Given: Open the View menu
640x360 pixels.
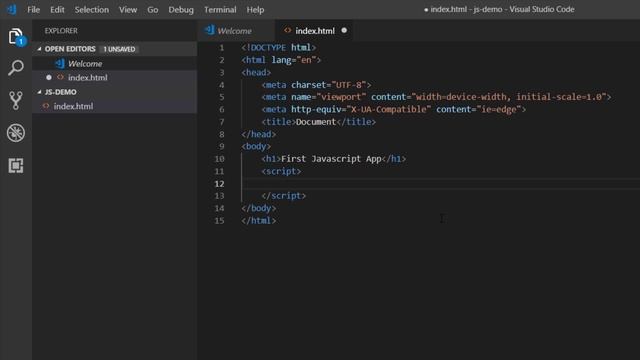Looking at the screenshot, I should (x=128, y=9).
